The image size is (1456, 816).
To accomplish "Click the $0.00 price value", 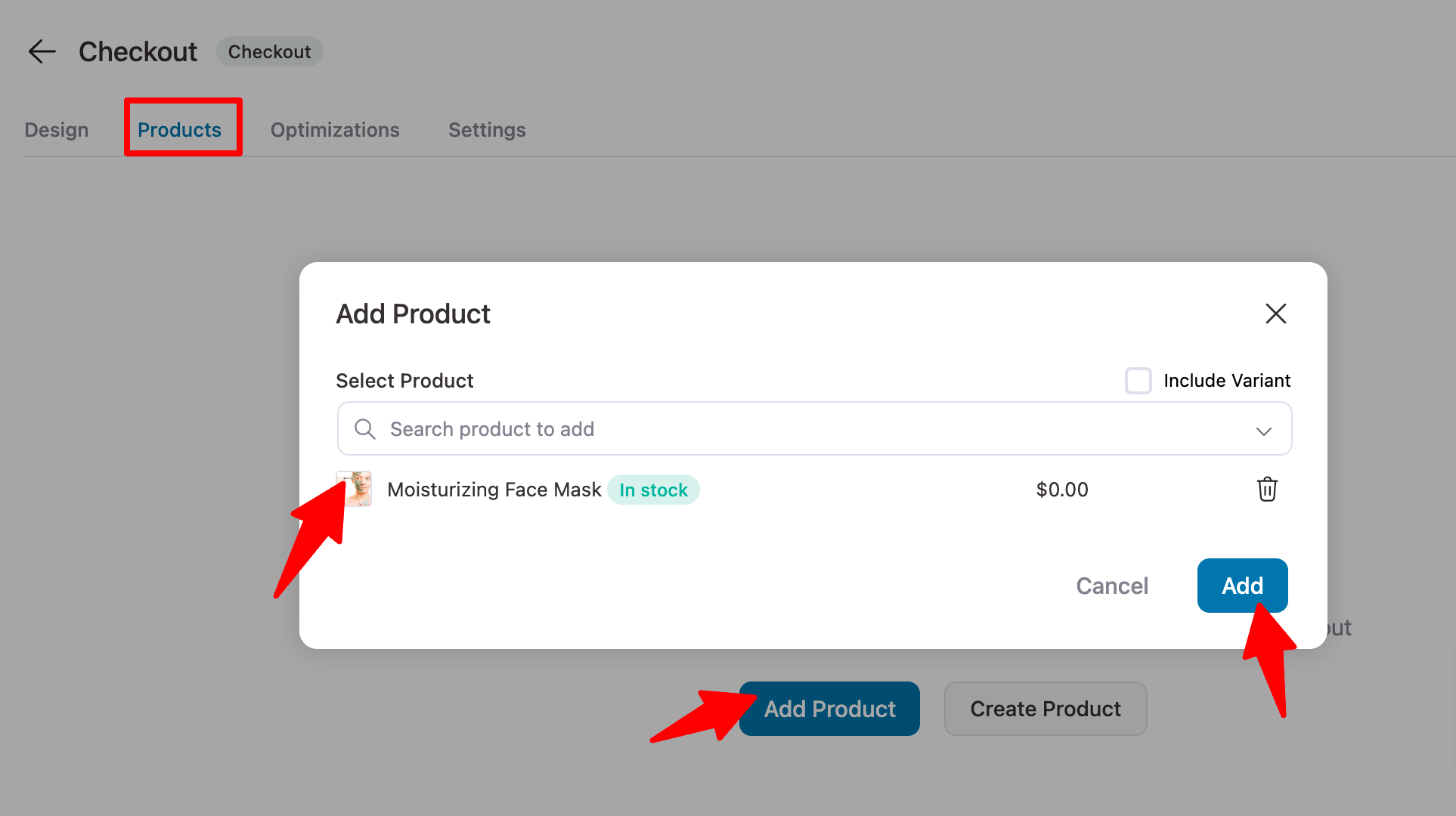I will coord(1062,490).
